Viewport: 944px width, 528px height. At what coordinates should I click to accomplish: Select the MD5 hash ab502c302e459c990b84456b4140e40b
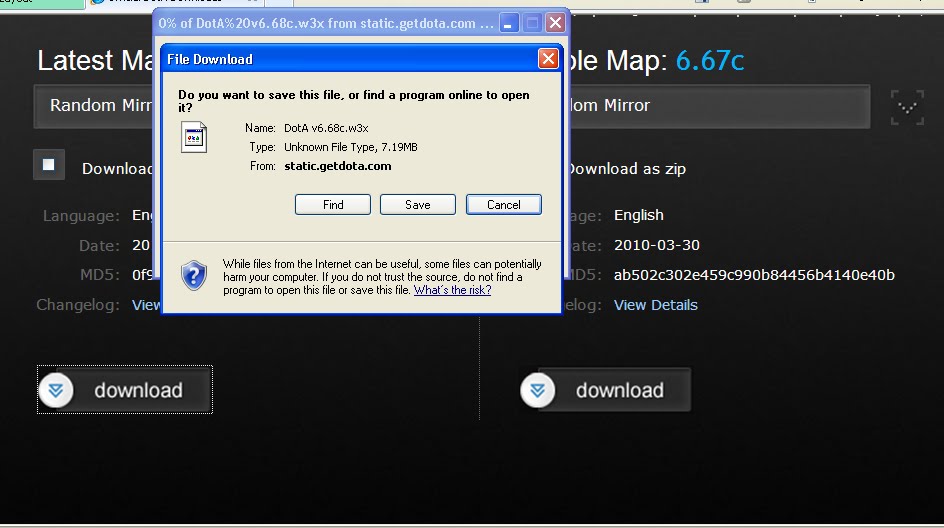point(754,275)
